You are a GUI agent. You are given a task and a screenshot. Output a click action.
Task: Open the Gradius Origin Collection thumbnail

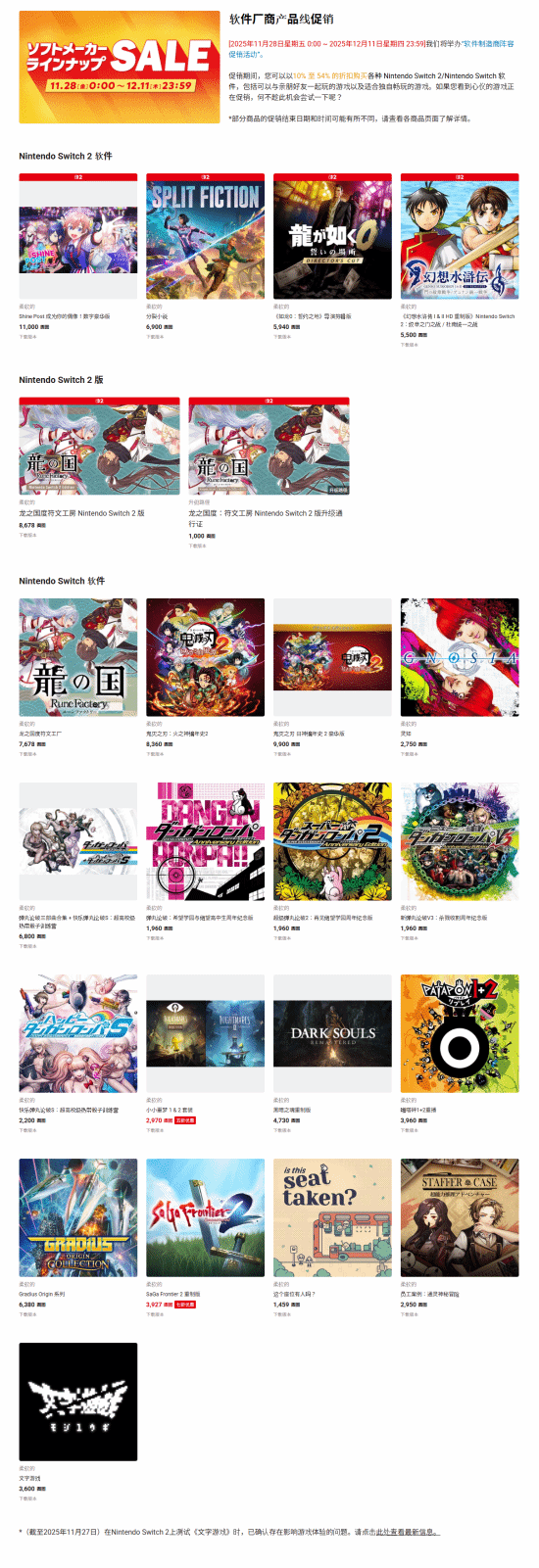point(78,1217)
